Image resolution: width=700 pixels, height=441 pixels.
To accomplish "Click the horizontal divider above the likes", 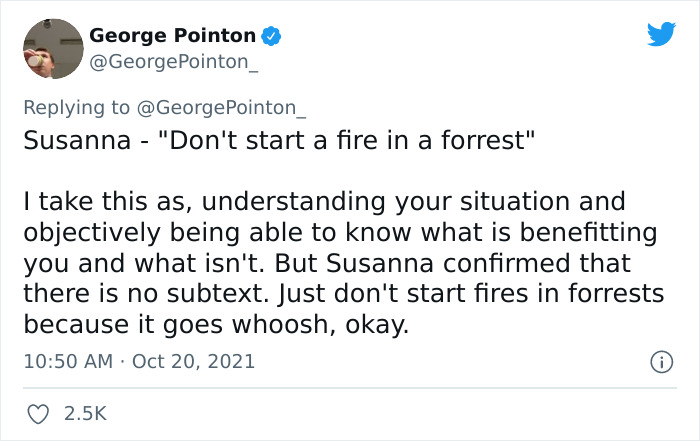I will pos(350,388).
